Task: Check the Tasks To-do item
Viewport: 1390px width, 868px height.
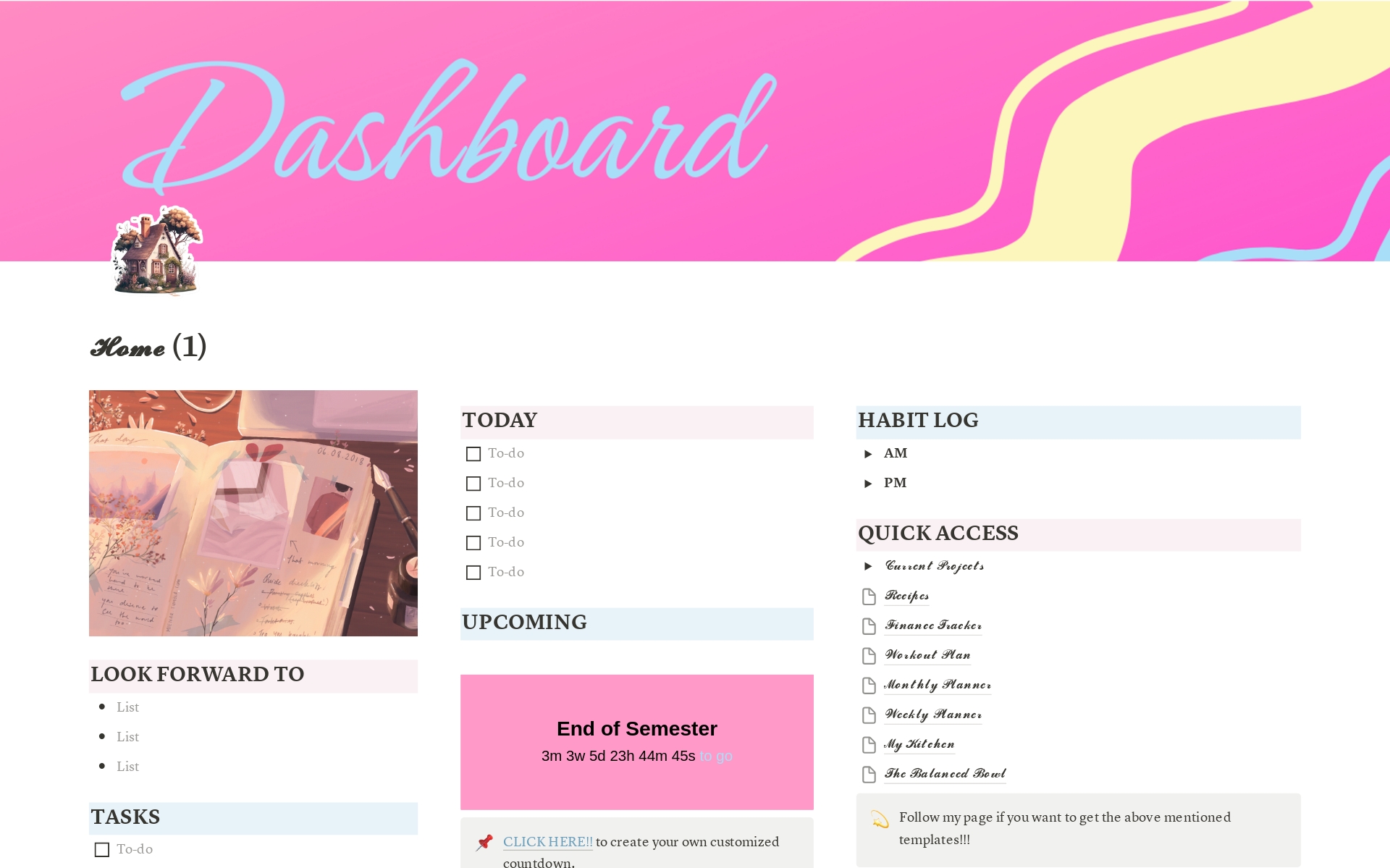Action: (100, 851)
